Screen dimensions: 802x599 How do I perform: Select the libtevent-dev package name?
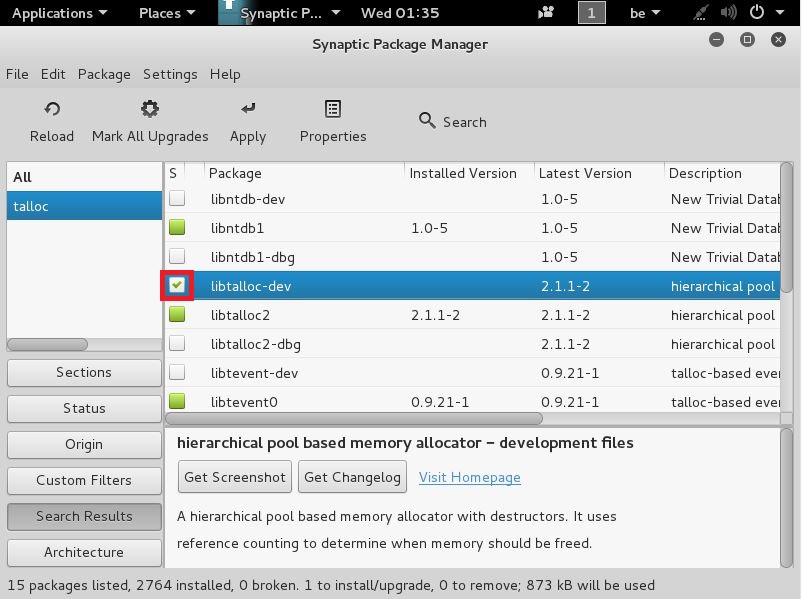[254, 373]
